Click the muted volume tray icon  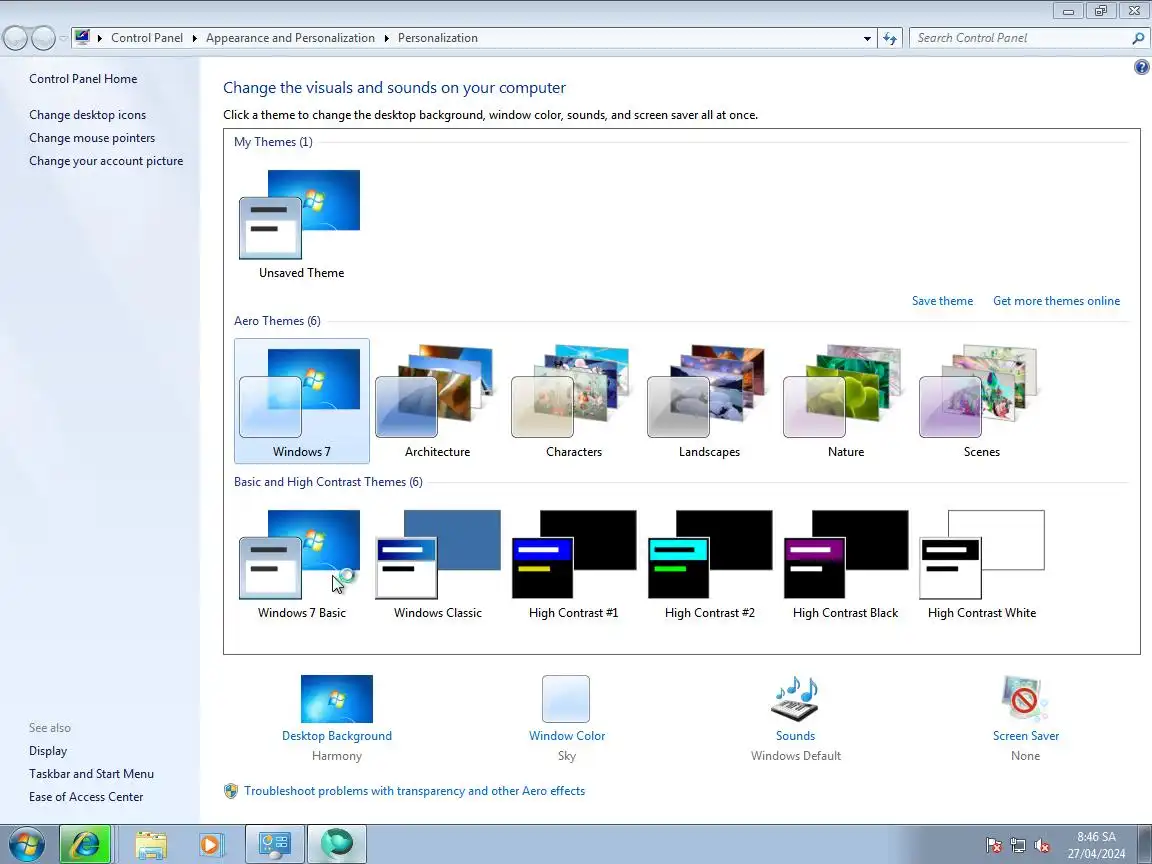click(x=1041, y=846)
